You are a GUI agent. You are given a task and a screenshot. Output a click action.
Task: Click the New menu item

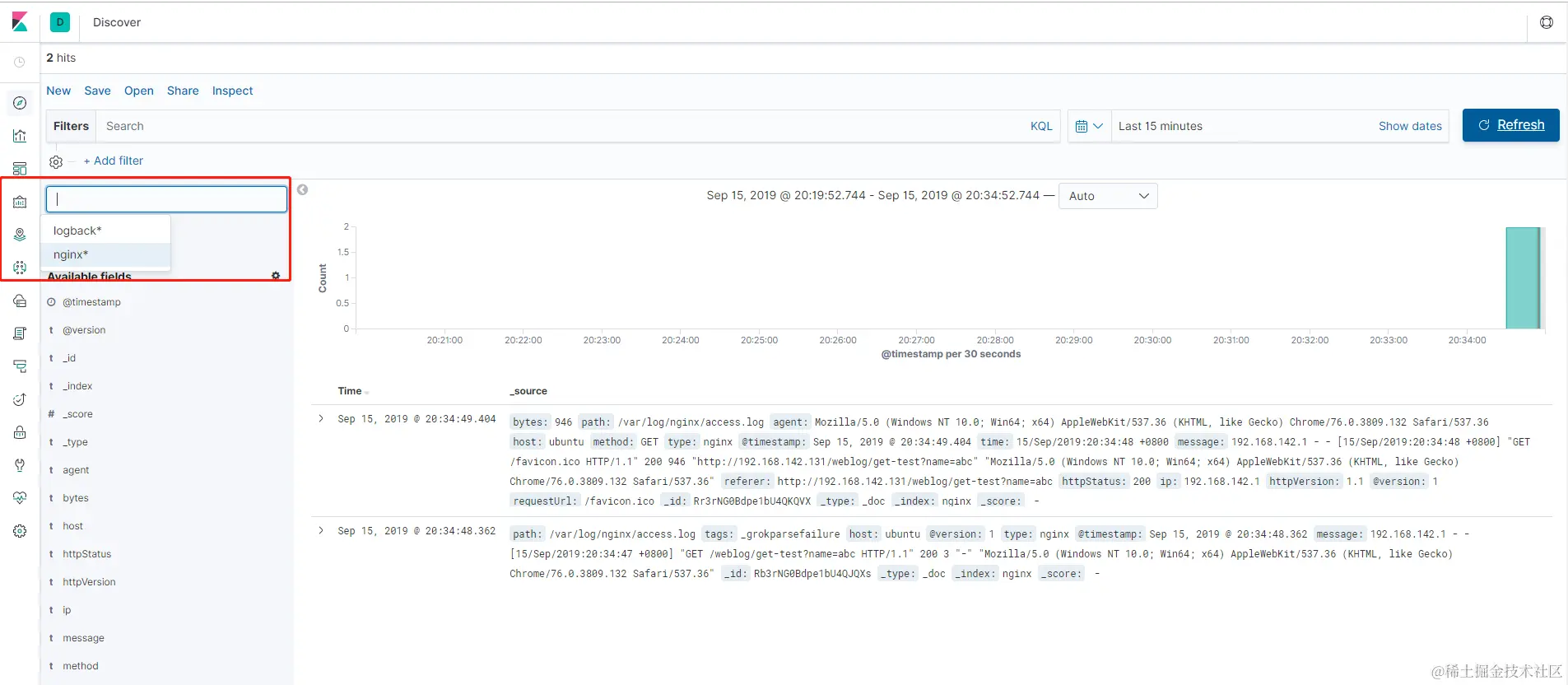58,91
